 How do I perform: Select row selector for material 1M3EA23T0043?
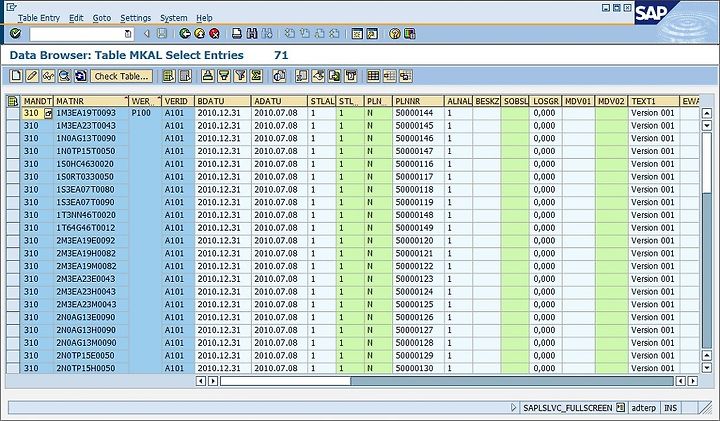click(13, 126)
